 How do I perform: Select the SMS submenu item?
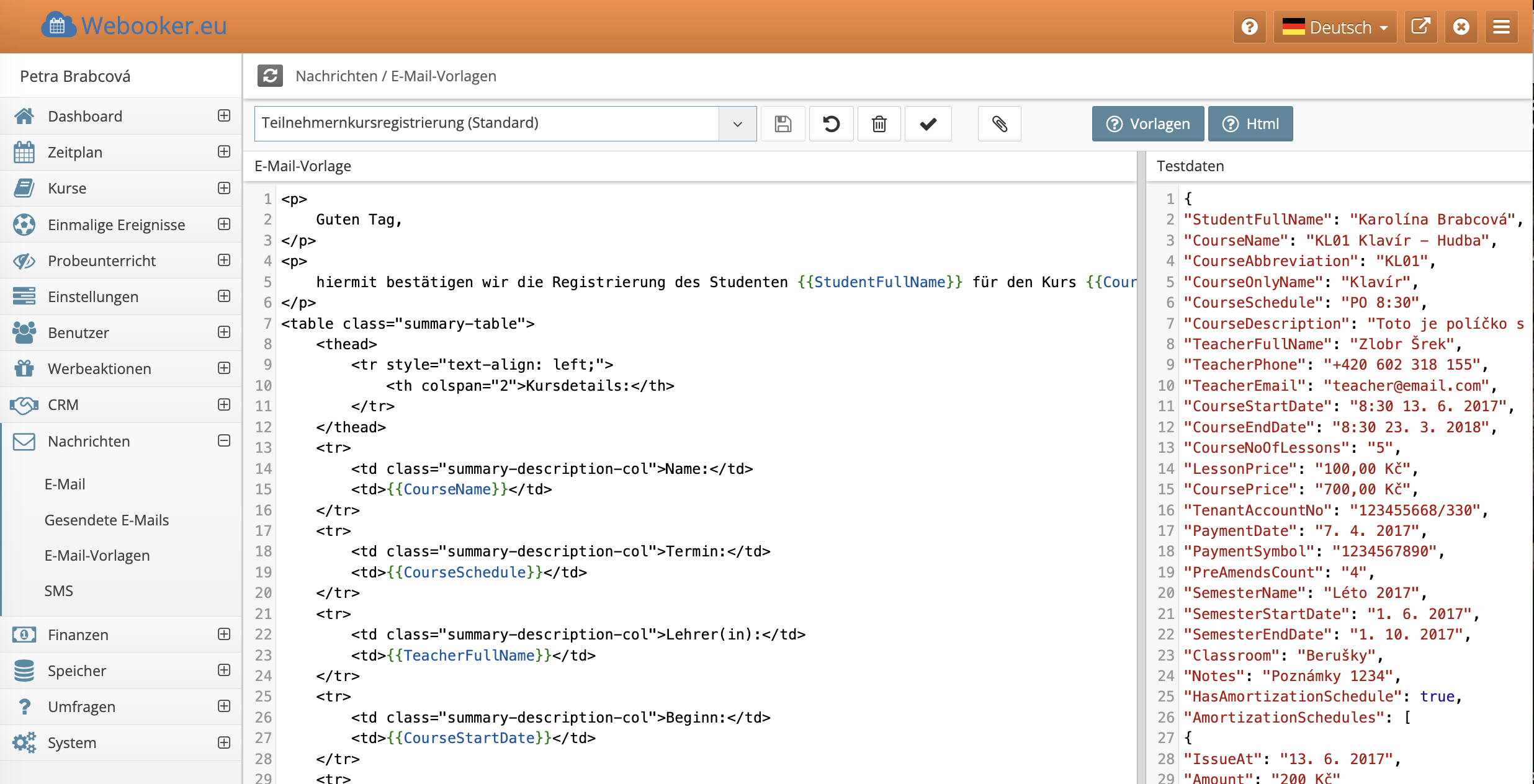coord(59,590)
